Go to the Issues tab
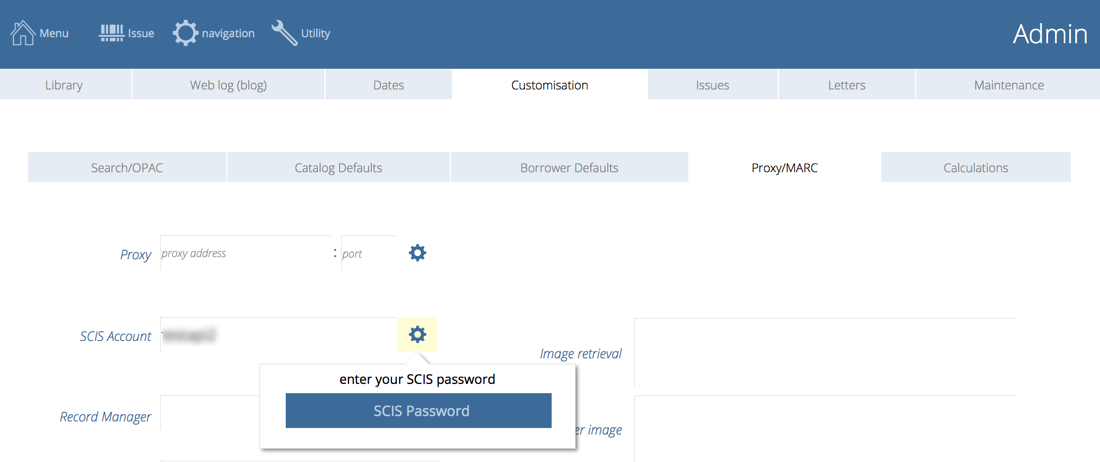Screen dimensions: 1100x462 pyautogui.click(x=712, y=85)
